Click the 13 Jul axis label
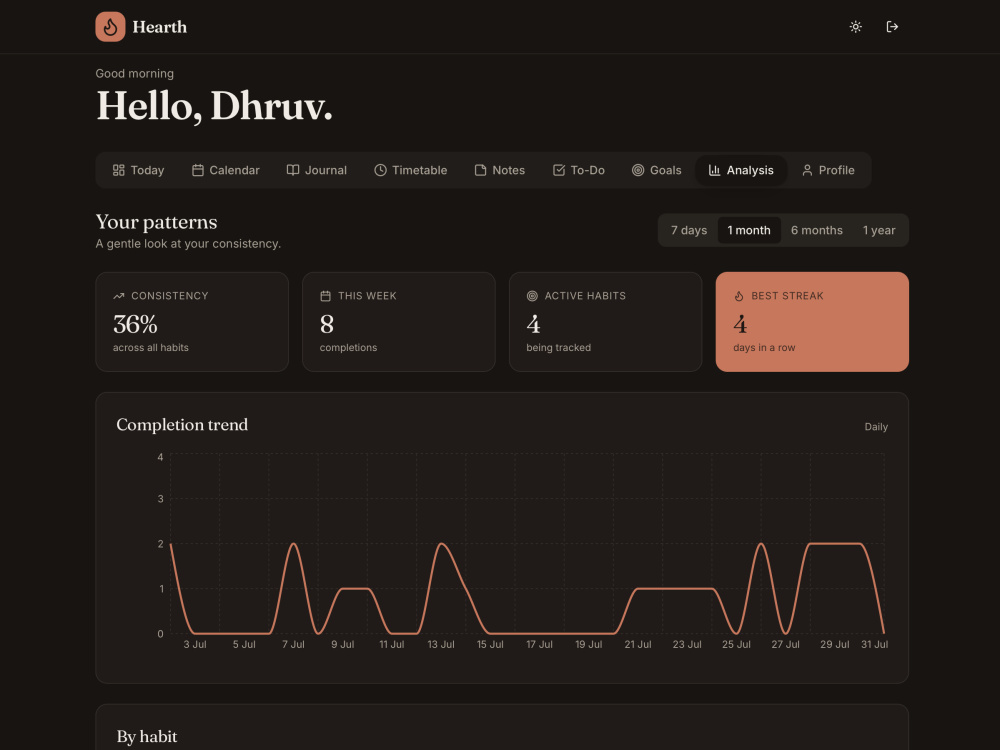1000x750 pixels. coord(441,645)
